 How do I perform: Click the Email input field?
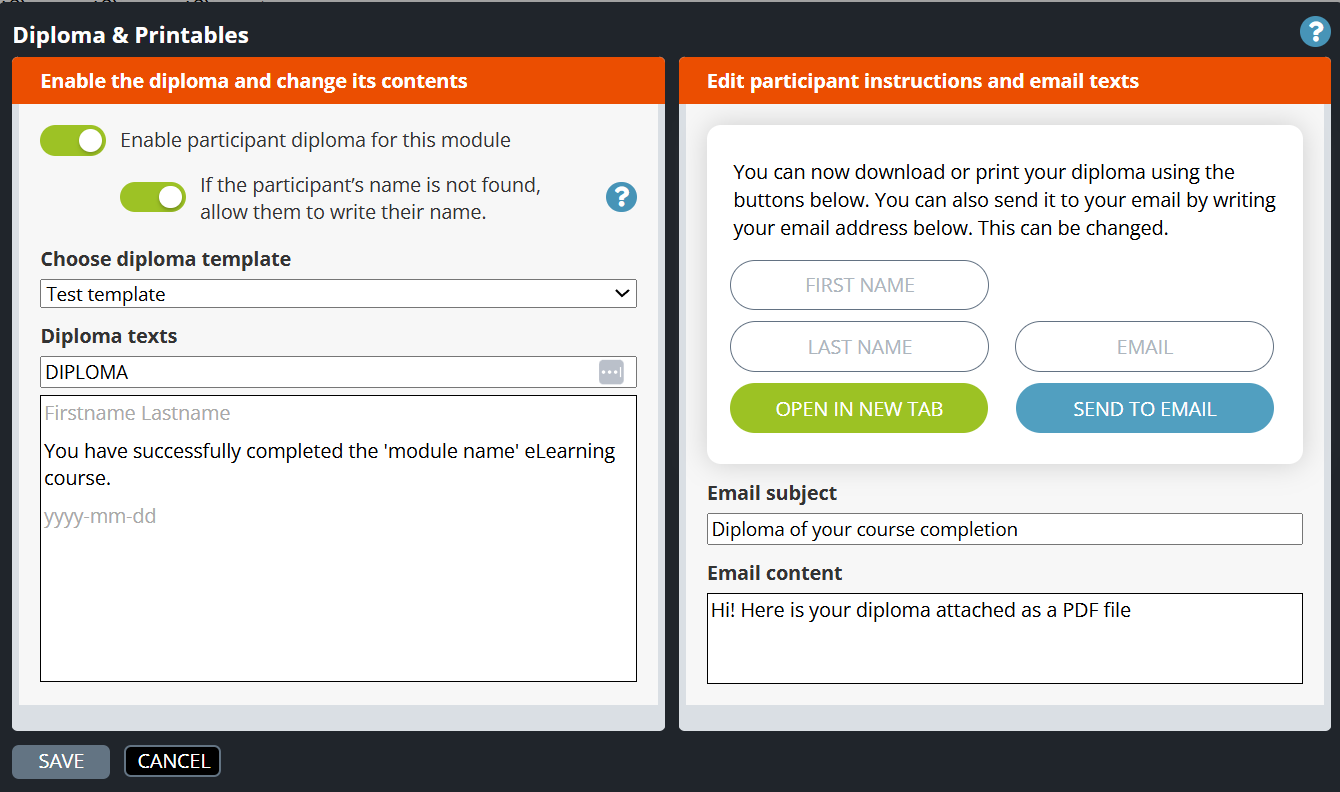1144,347
